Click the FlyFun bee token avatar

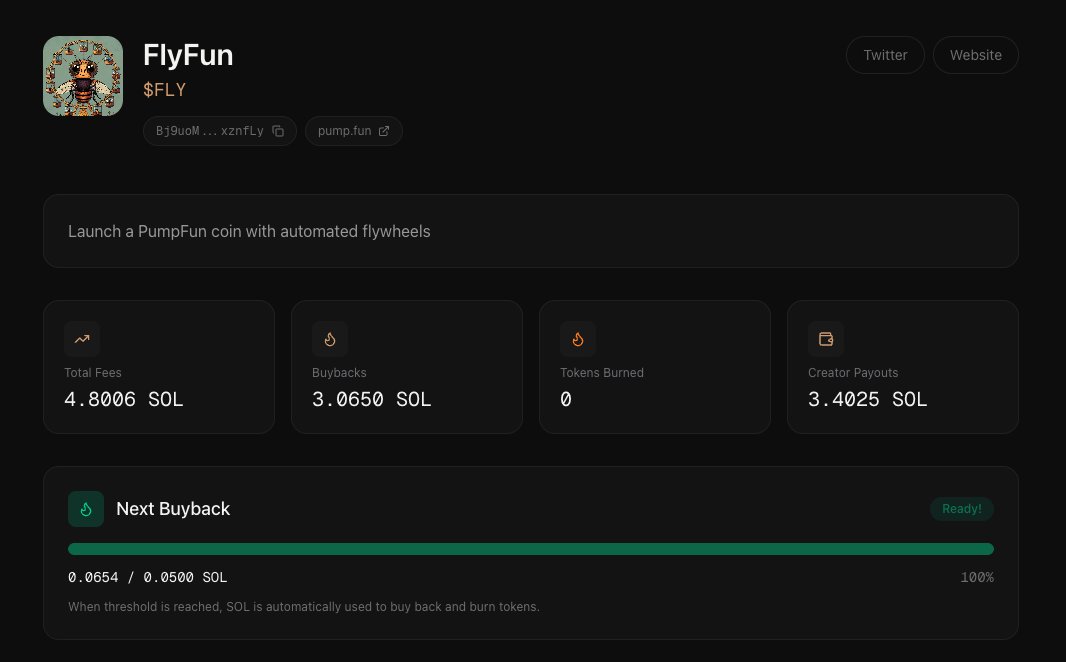83,76
